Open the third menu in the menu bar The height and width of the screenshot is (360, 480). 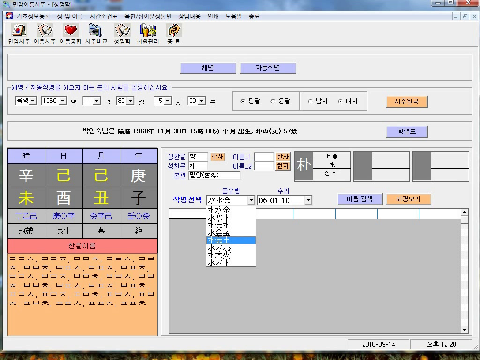click(103, 16)
